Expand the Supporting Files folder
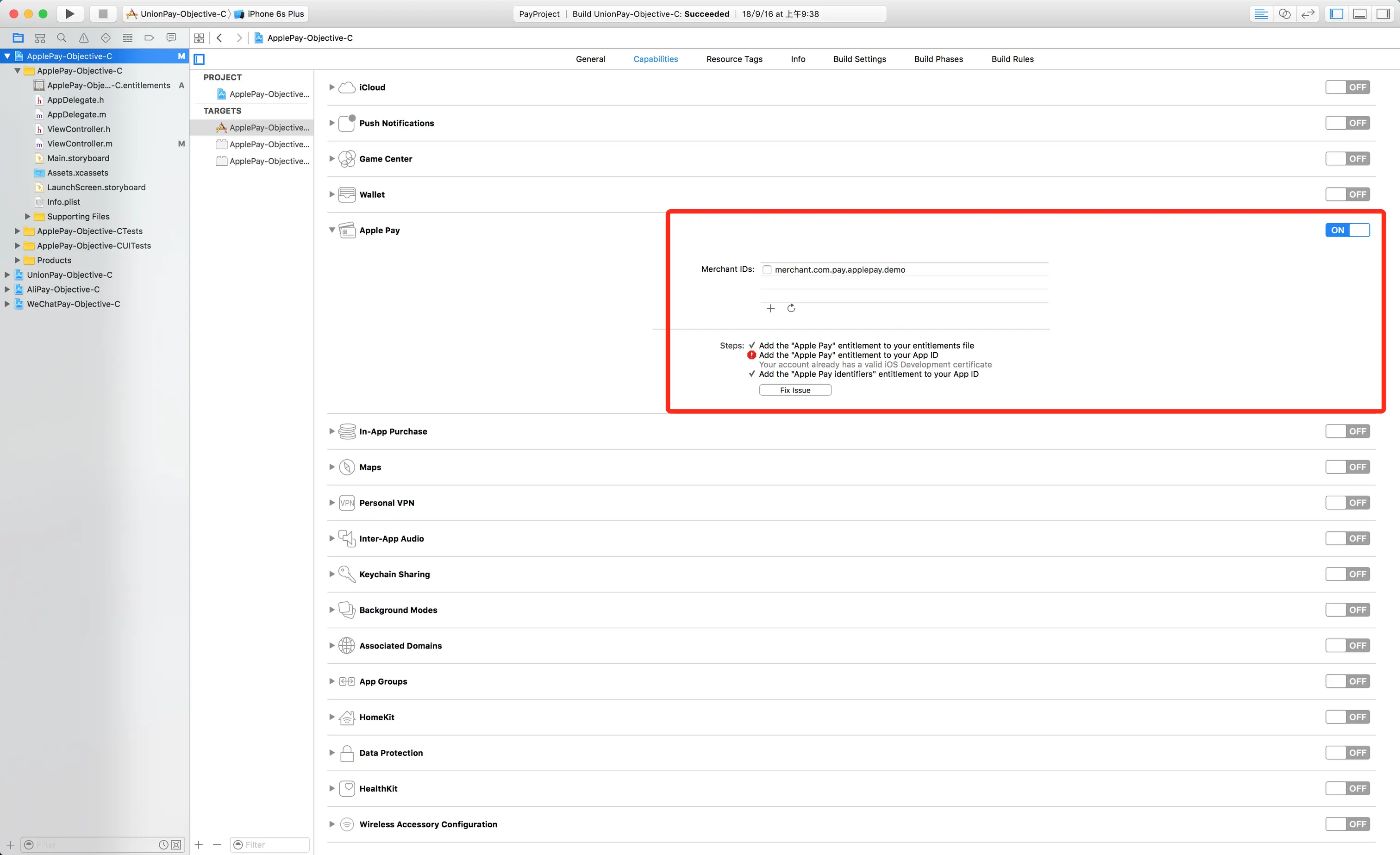The image size is (1400, 855). click(27, 217)
